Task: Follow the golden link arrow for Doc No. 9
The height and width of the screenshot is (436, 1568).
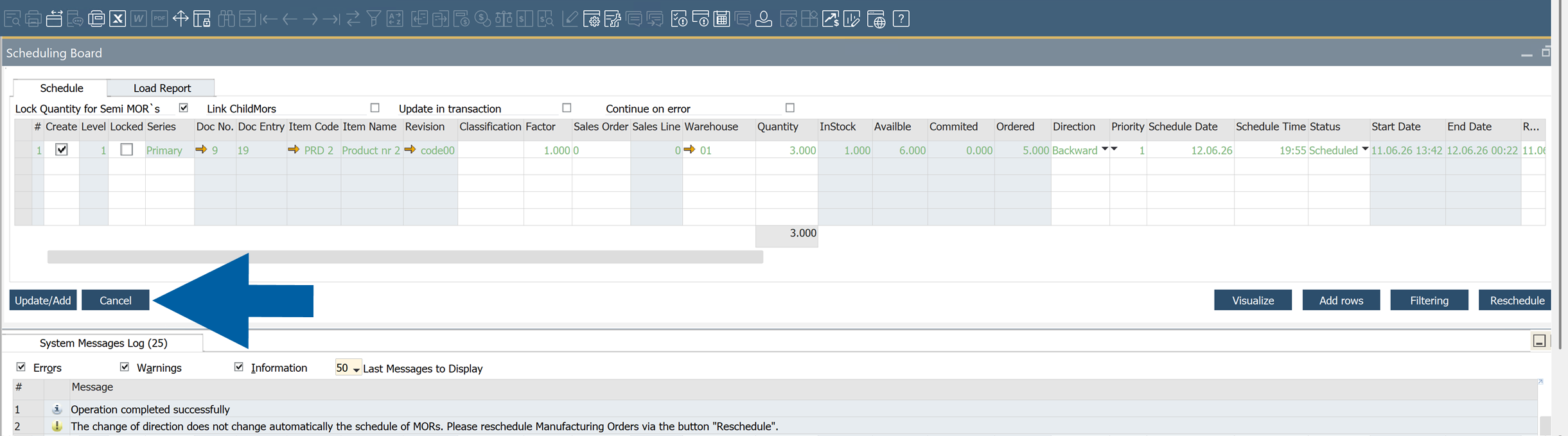Action: [201, 150]
